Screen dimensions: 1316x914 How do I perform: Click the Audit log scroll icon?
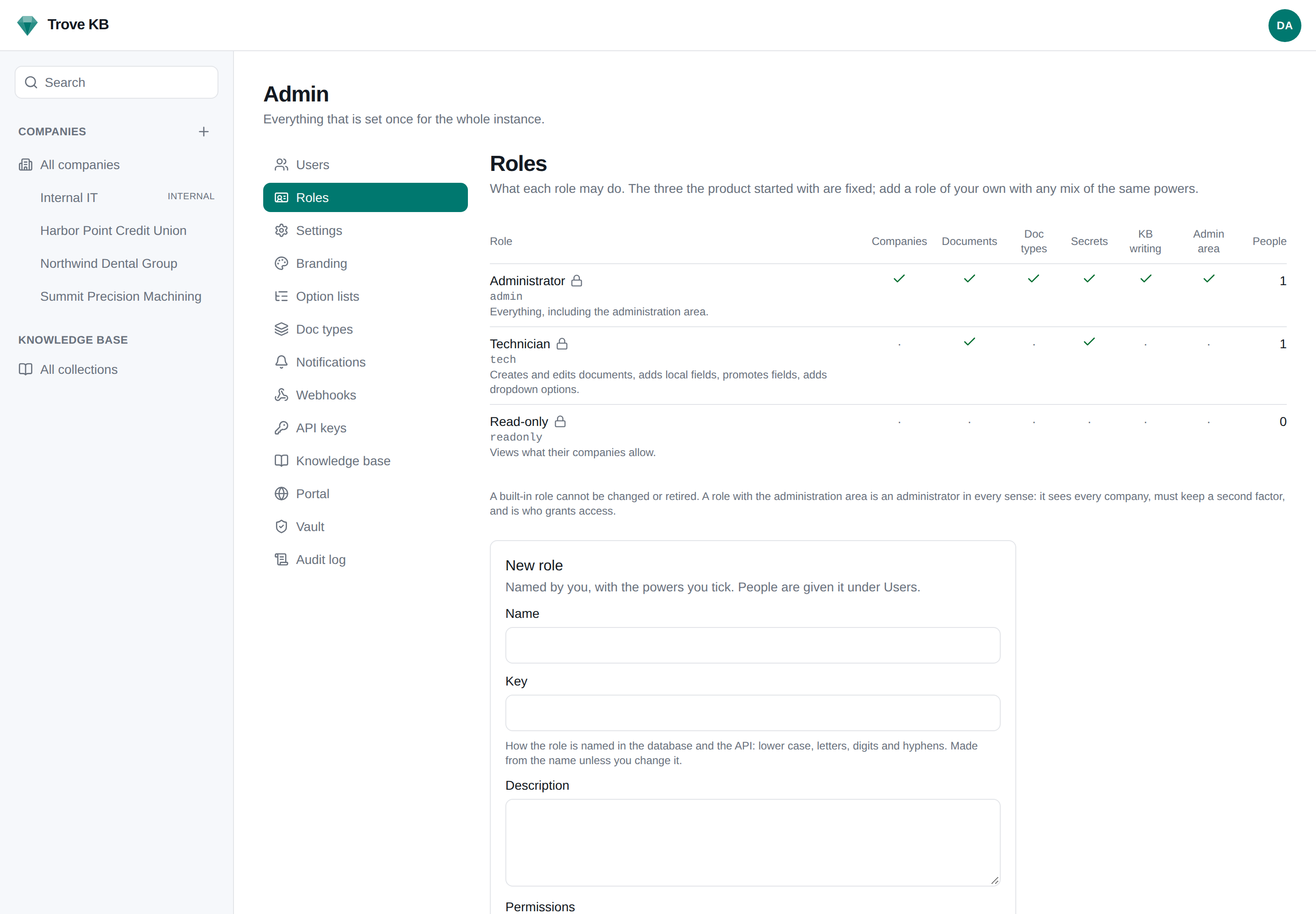[281, 559]
